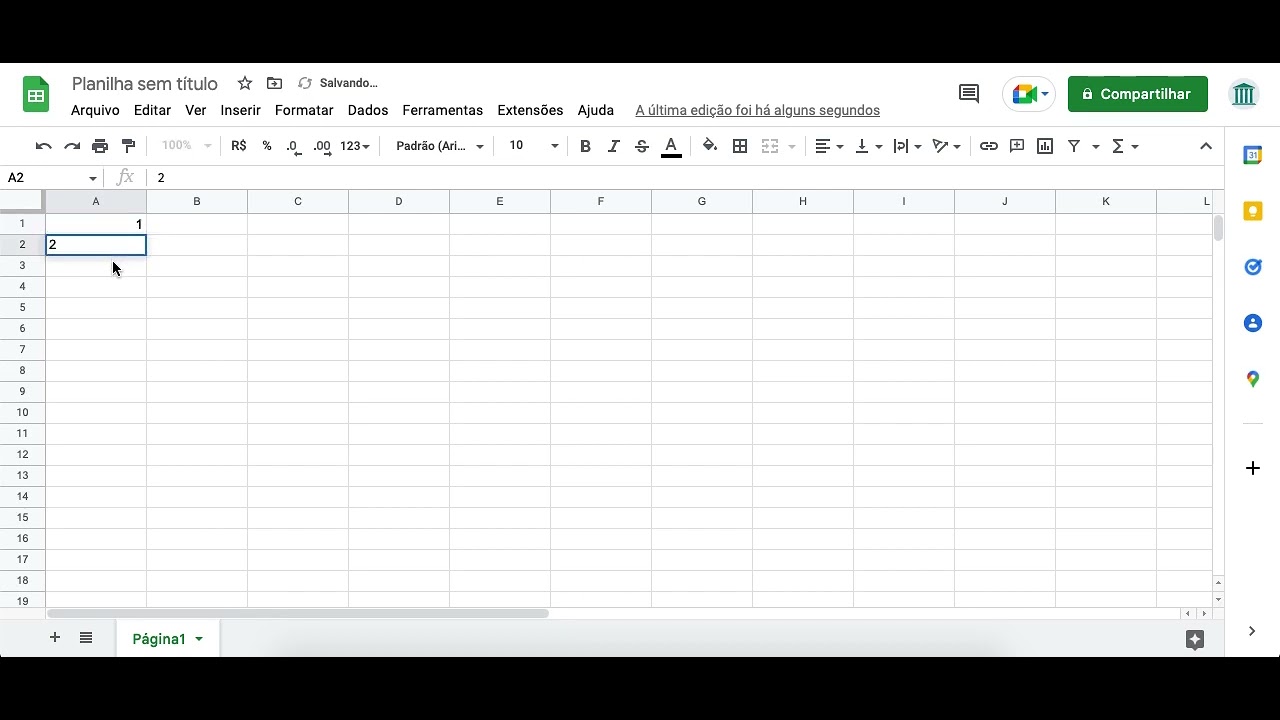Collapse the menus with up chevron
The width and height of the screenshot is (1280, 720).
point(1206,146)
